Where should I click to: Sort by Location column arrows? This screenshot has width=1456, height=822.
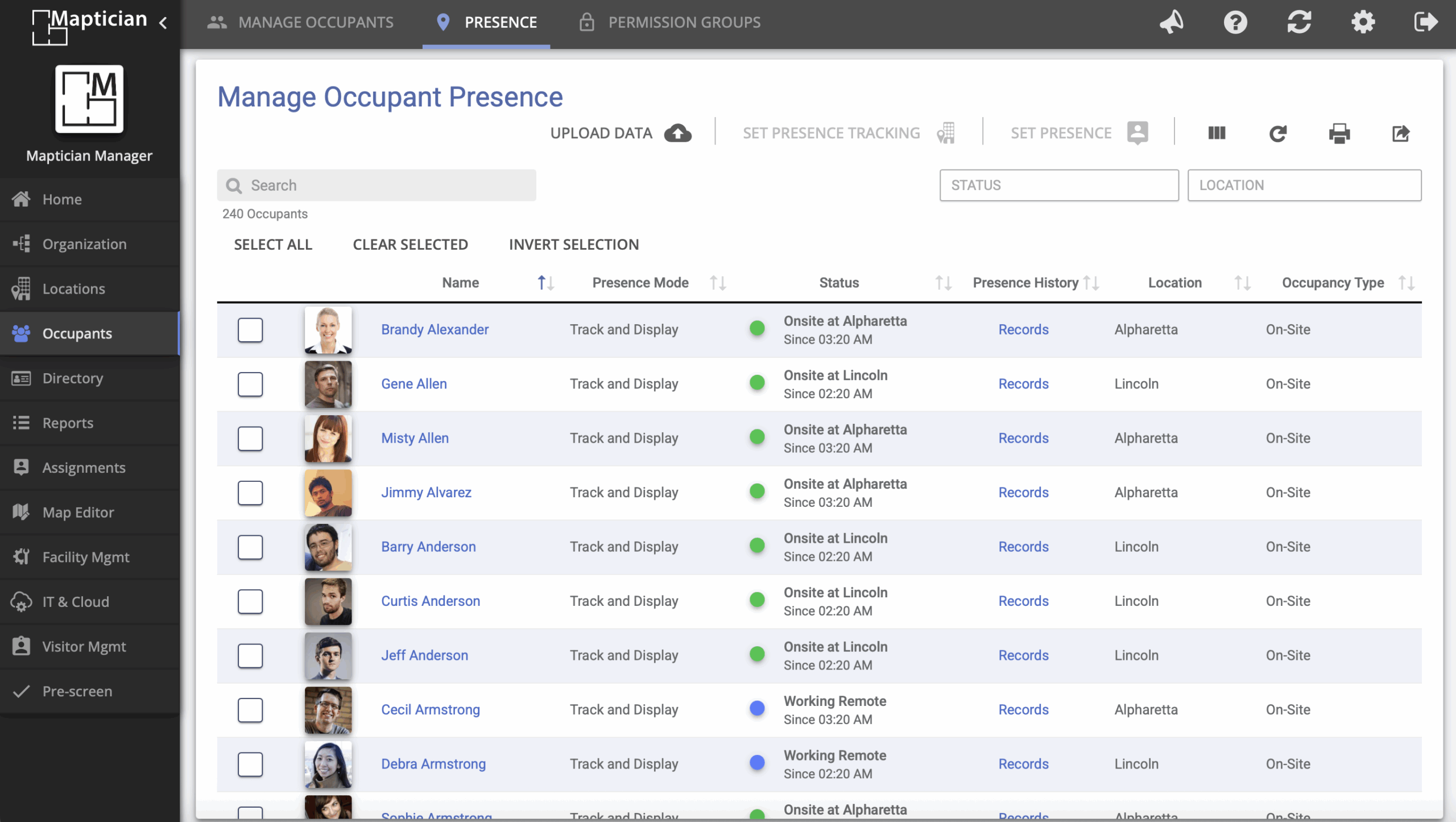coord(1242,283)
